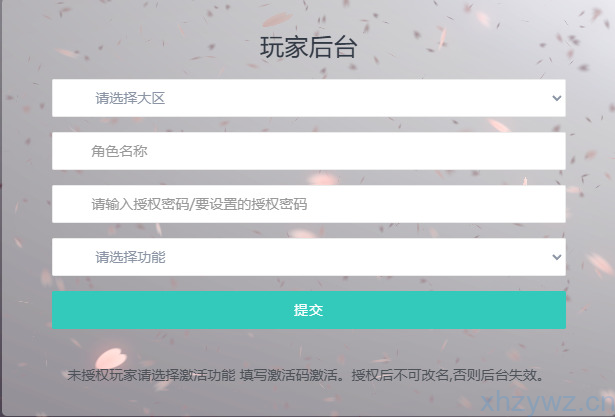Click the xhzywz watermark text
Viewport: 615px width, 417px height.
pos(541,401)
